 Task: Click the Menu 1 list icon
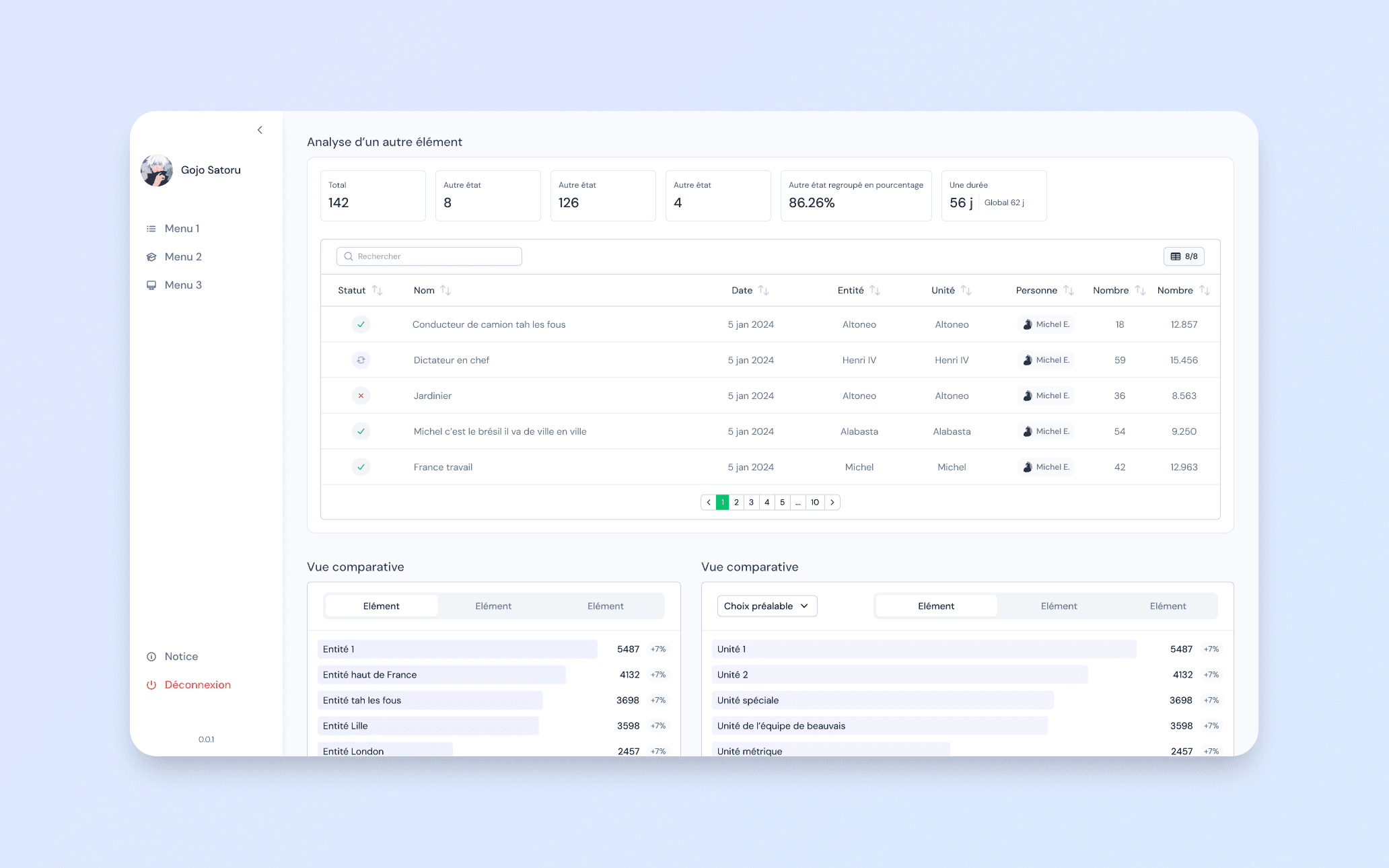tap(151, 229)
